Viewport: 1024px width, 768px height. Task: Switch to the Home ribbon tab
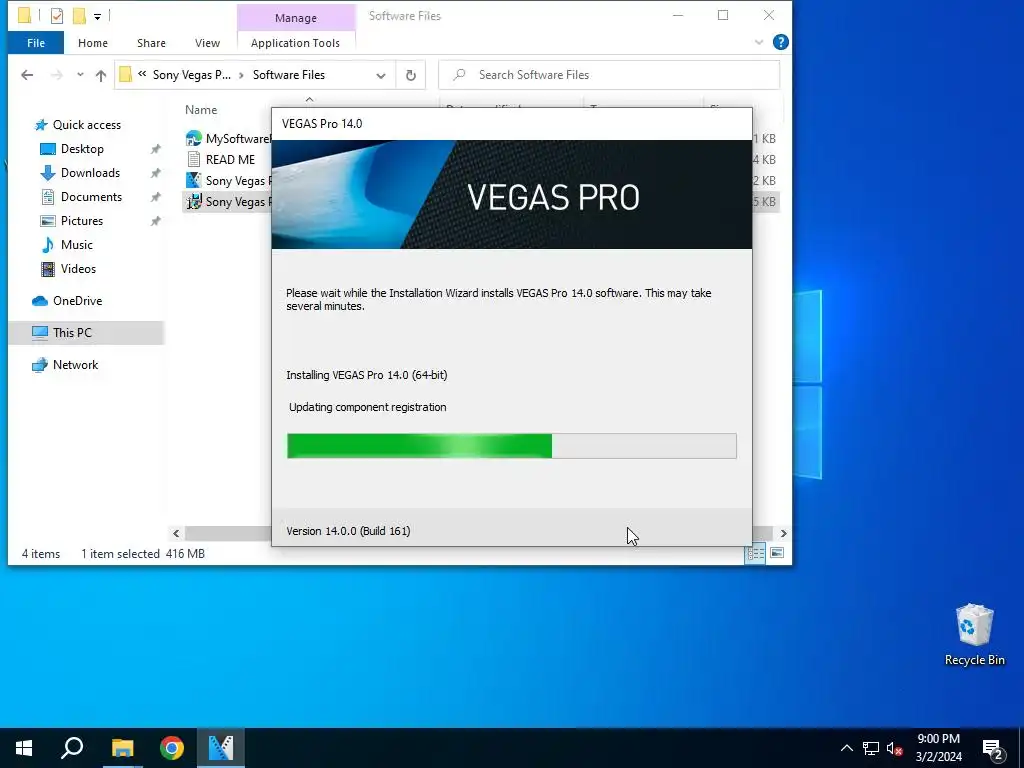click(x=93, y=43)
